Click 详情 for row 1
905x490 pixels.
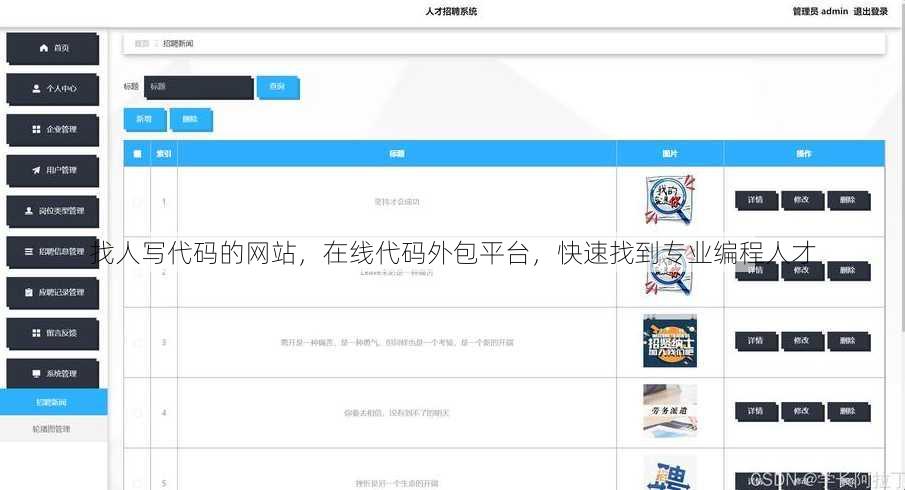(x=756, y=200)
